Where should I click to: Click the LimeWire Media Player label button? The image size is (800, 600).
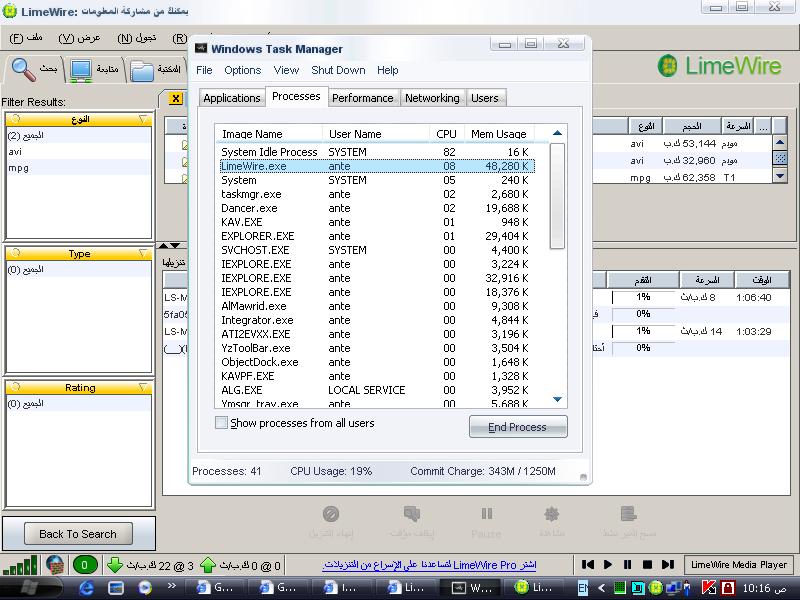click(x=739, y=565)
